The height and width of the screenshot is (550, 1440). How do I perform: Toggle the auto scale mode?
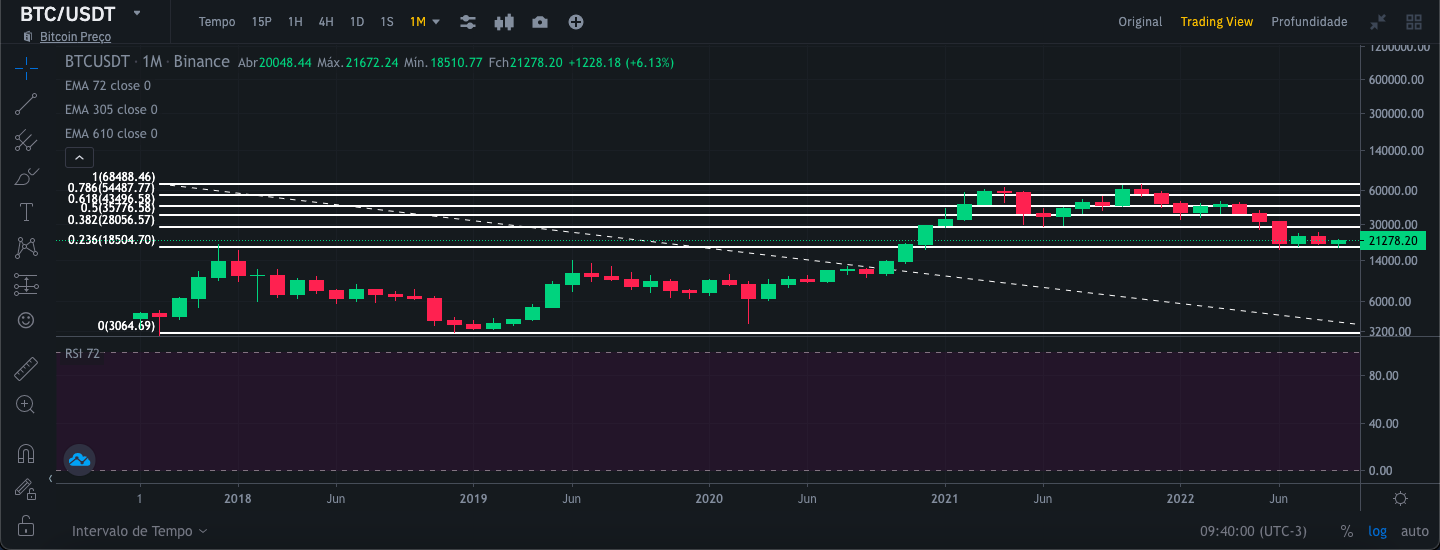1414,531
